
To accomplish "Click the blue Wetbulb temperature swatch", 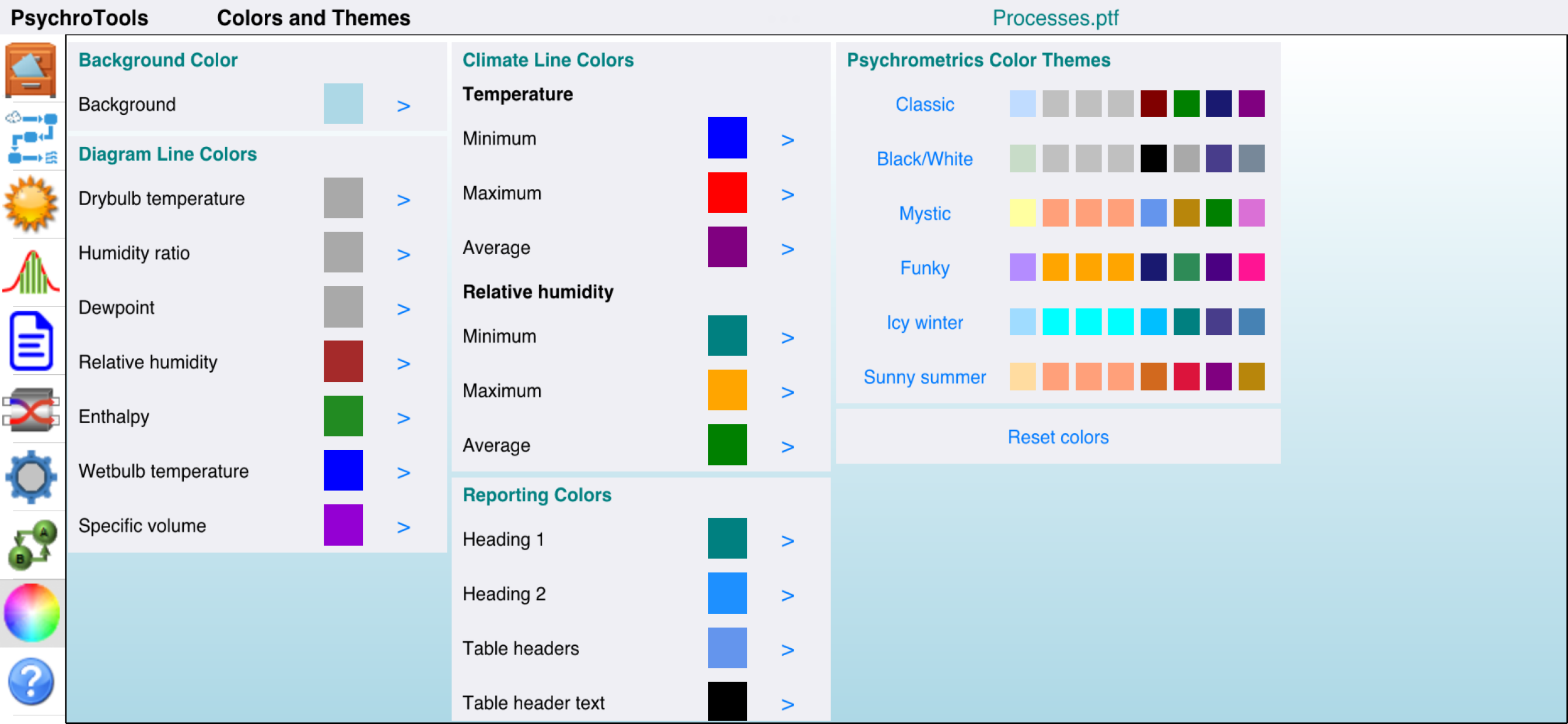I will (342, 470).
